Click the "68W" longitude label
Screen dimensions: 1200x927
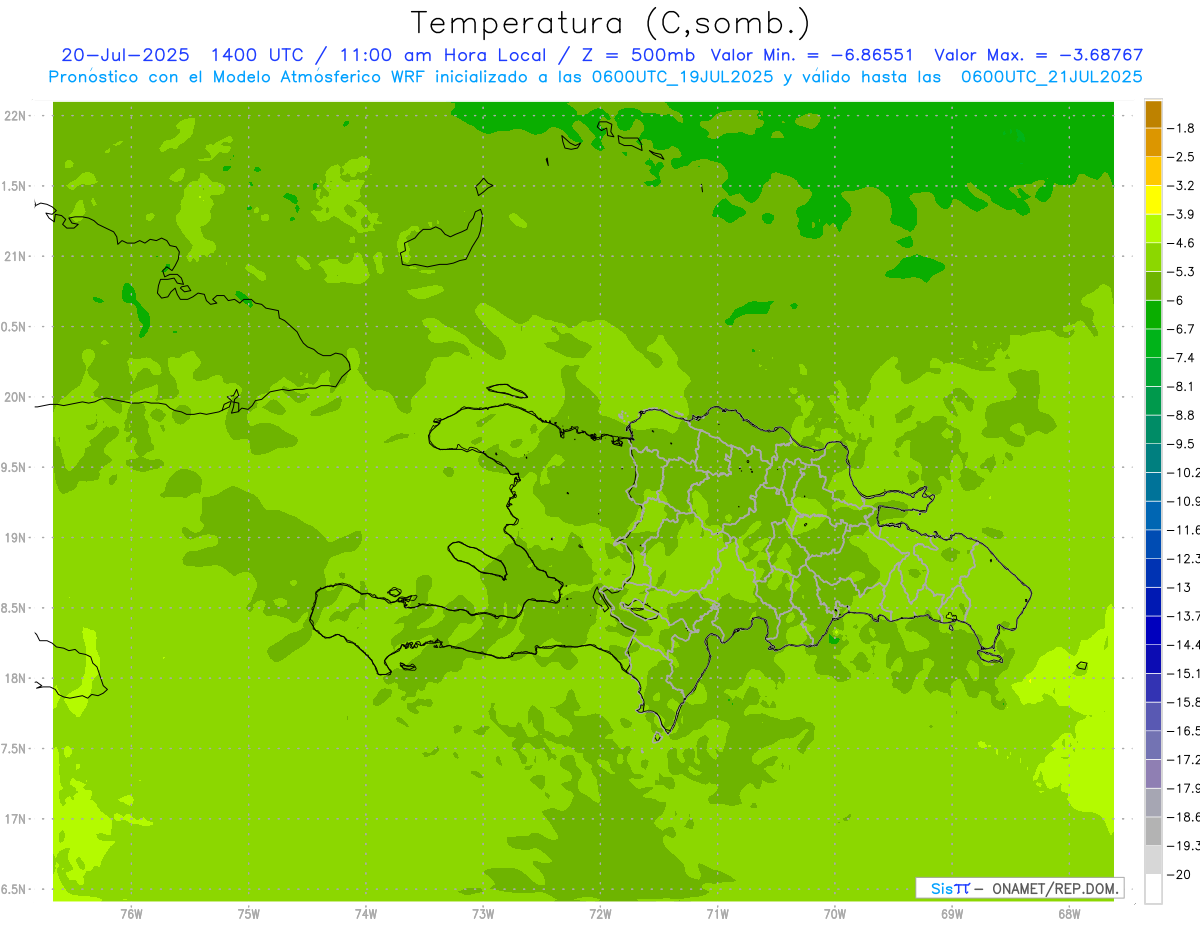pos(1069,914)
